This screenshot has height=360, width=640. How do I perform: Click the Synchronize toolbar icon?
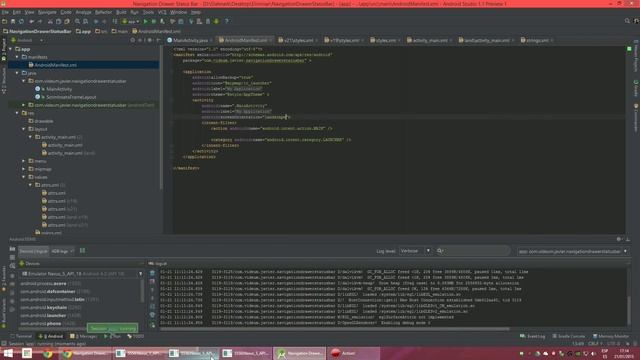click(x=21, y=21)
